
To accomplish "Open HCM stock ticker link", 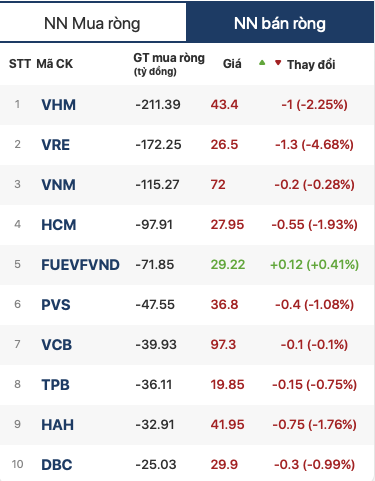I will (x=59, y=225).
